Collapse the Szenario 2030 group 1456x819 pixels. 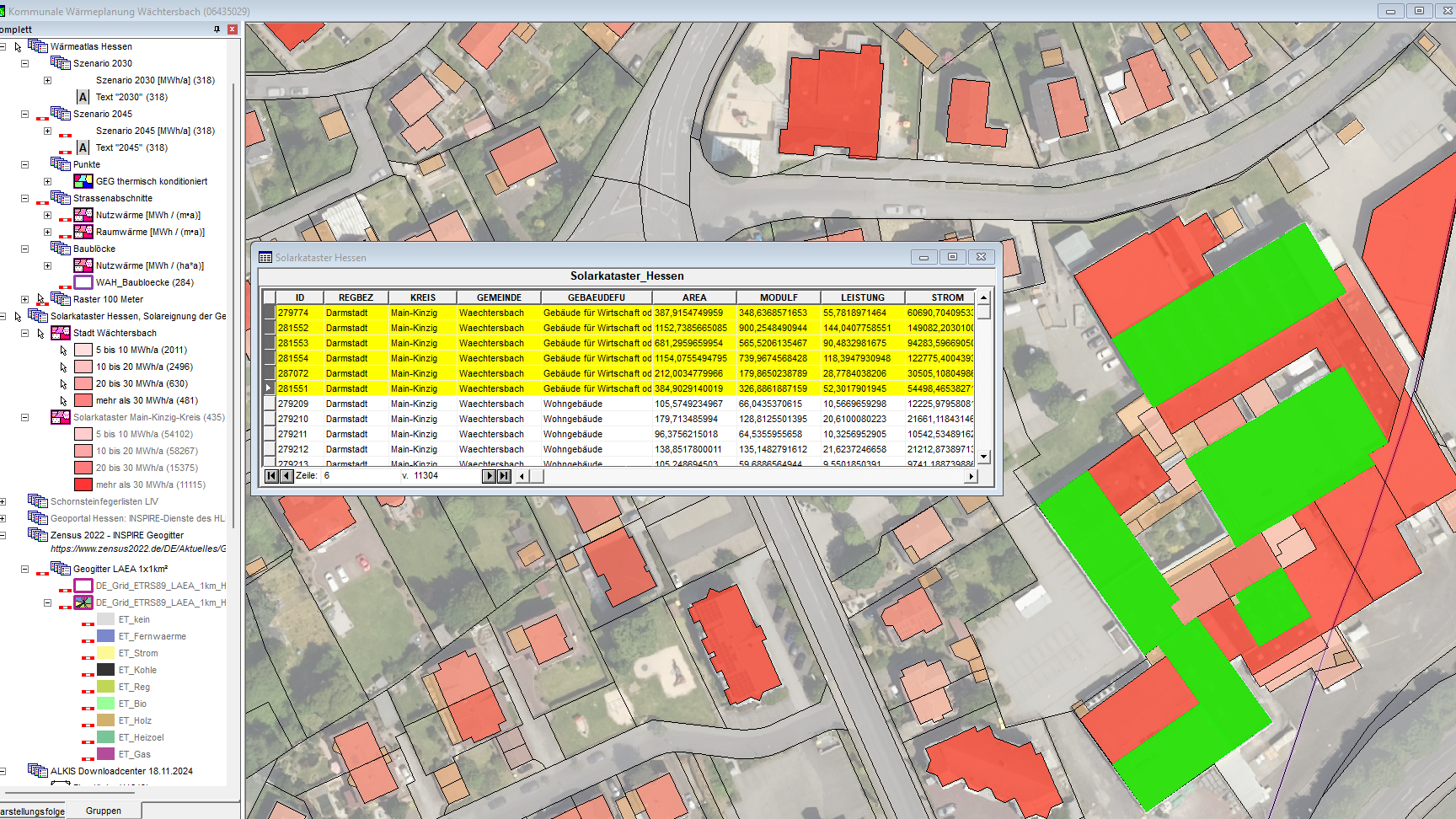24,63
